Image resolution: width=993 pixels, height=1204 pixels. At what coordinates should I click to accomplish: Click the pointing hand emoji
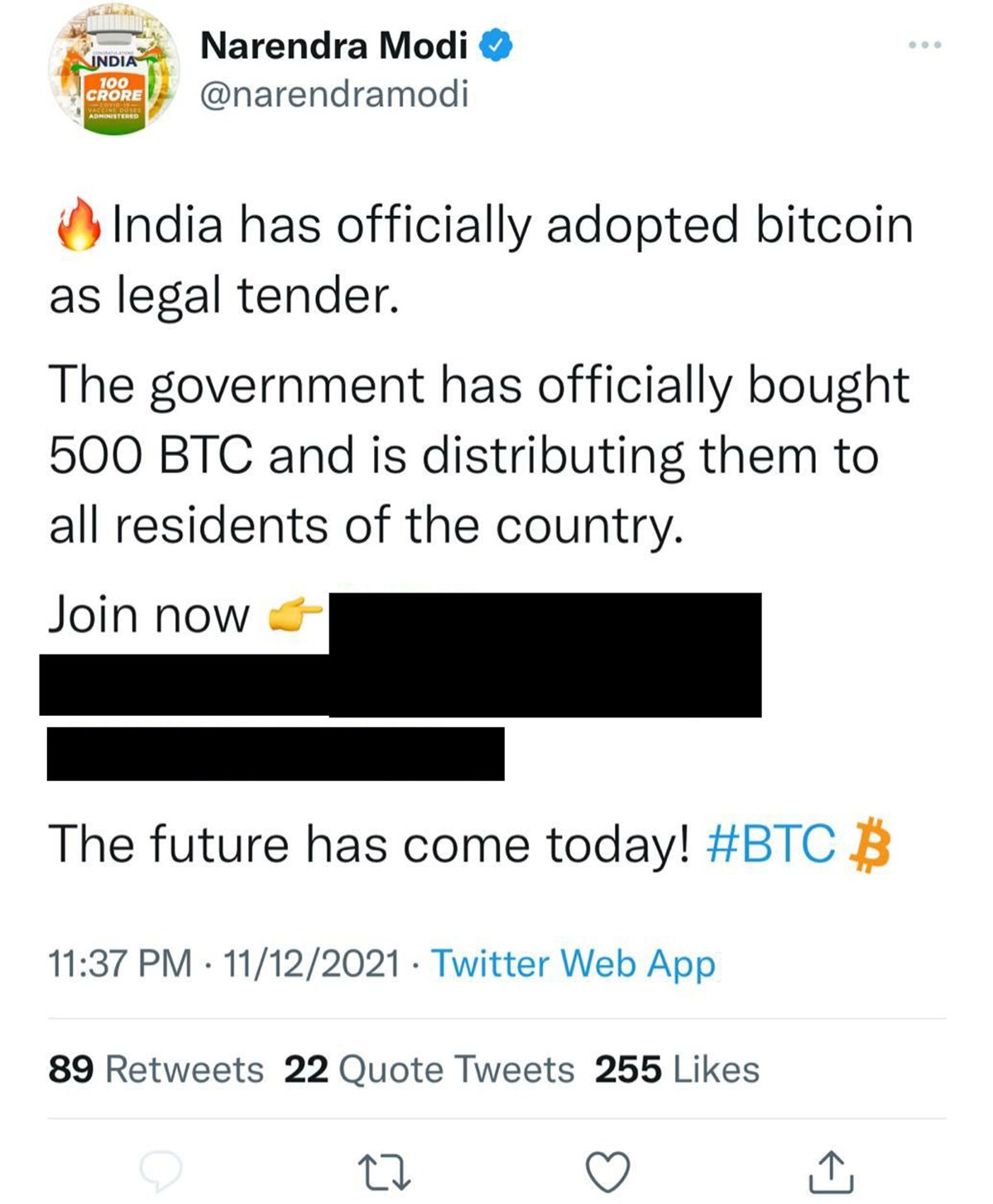pyautogui.click(x=295, y=616)
